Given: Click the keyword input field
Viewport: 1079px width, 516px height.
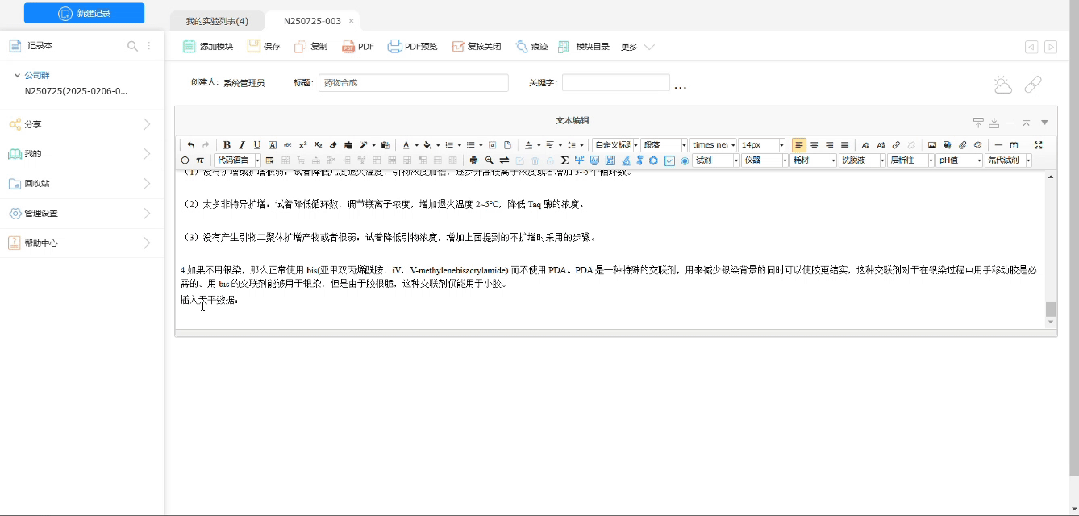Looking at the screenshot, I should (616, 83).
